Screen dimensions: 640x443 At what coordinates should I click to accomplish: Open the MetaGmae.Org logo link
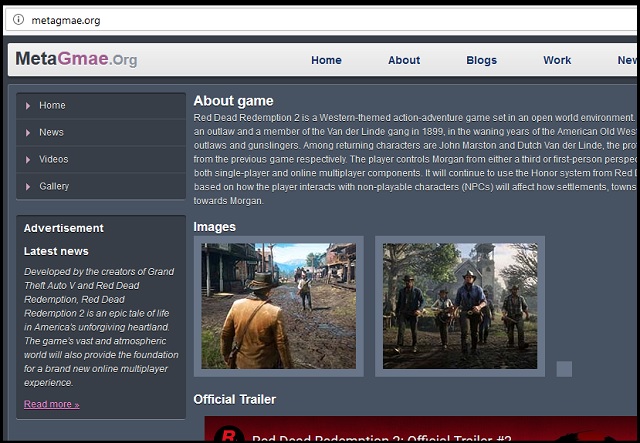76,59
